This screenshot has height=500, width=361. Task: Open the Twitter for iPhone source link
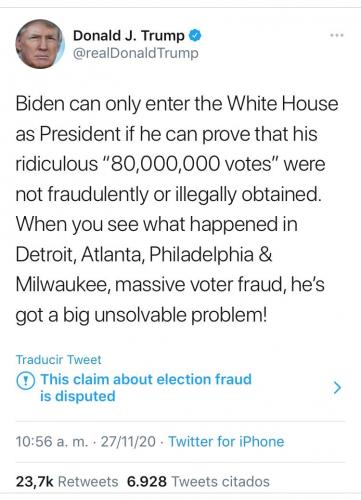point(226,442)
